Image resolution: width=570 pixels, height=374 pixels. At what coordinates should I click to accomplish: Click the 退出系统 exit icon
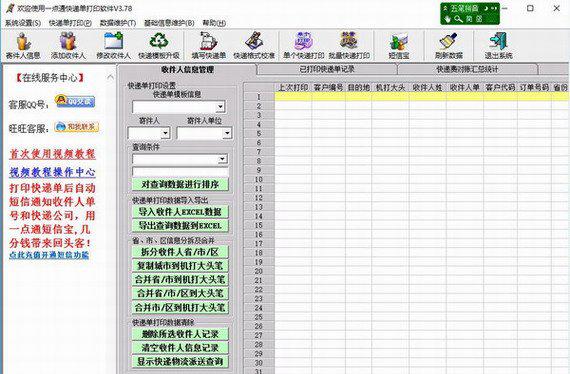coord(498,45)
